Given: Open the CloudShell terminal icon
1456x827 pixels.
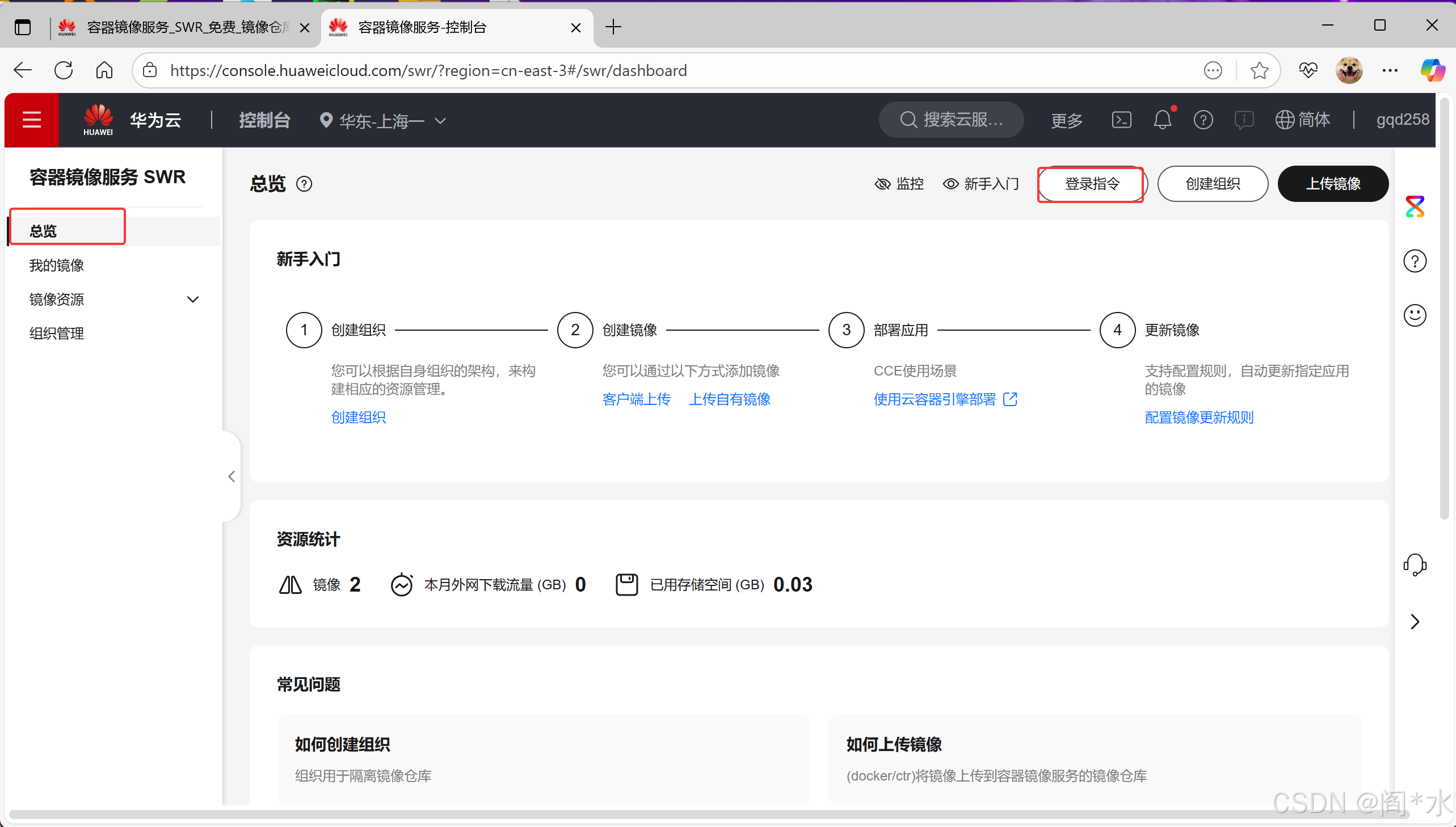Looking at the screenshot, I should click(1121, 120).
